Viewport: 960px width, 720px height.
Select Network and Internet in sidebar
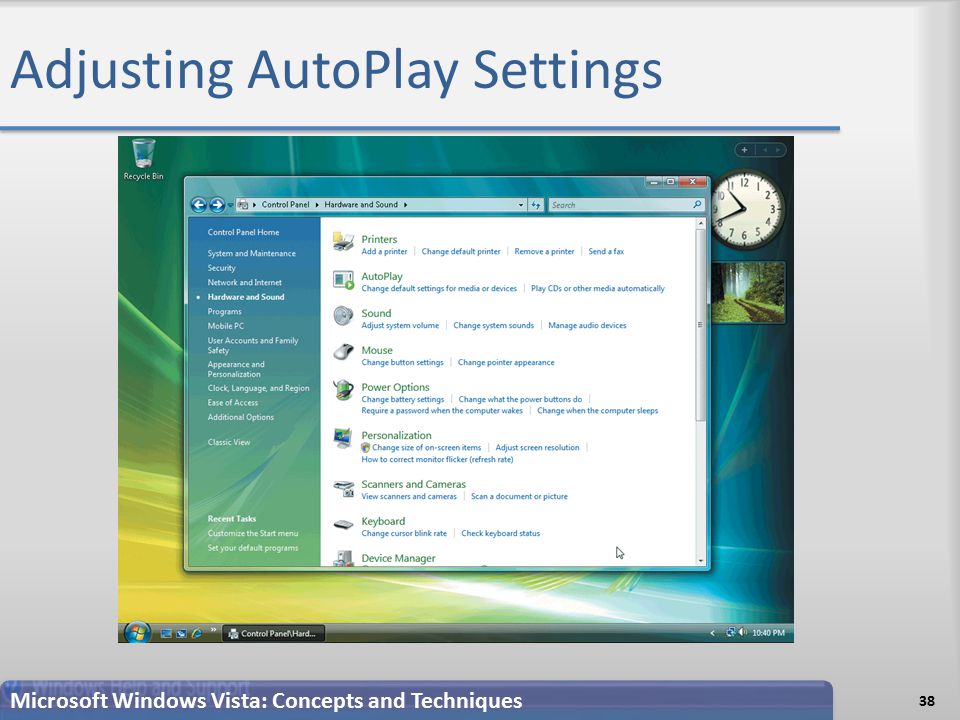pos(244,282)
